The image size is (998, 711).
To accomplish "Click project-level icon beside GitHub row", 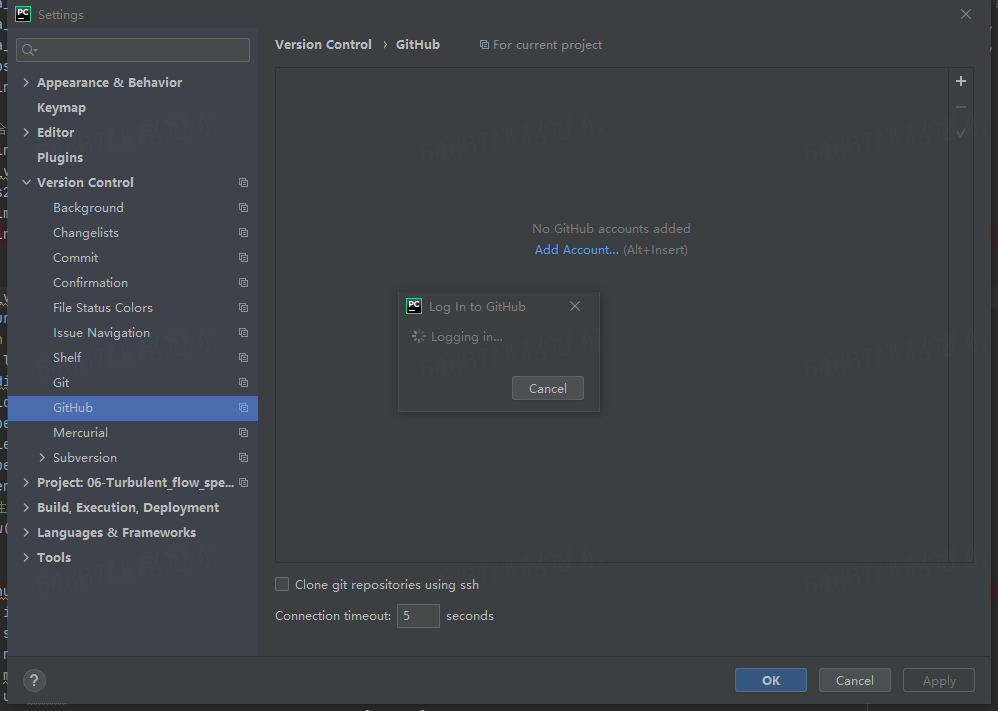I will (243, 407).
